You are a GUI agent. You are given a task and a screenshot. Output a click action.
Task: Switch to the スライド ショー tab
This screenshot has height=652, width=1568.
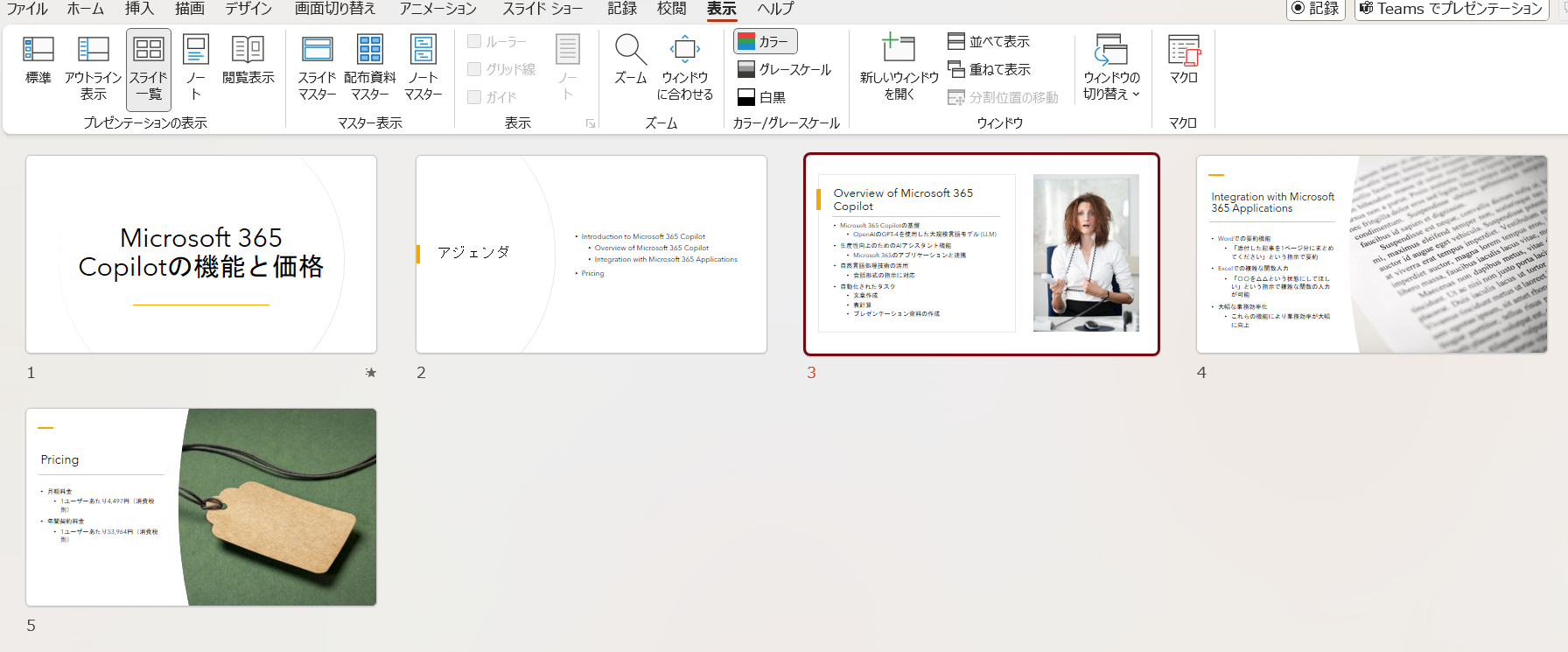[x=542, y=9]
